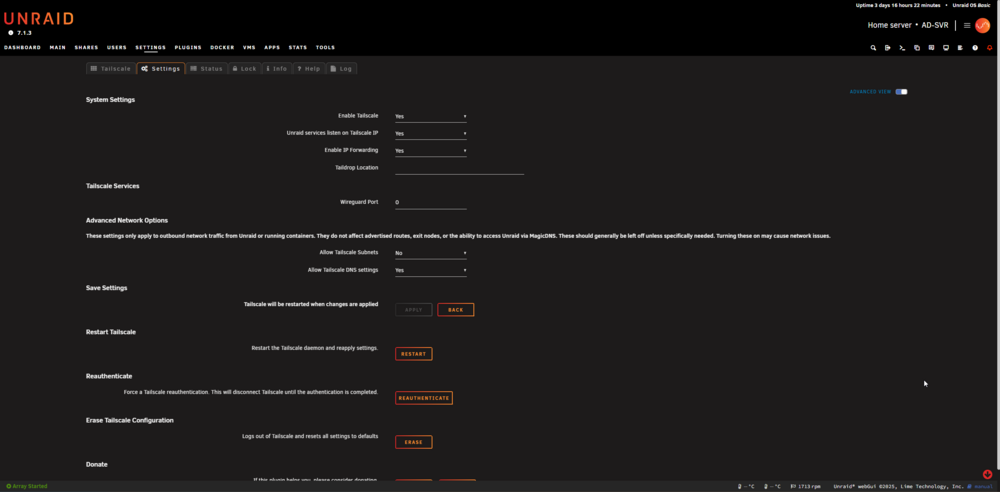Click the feedback icon in the top toolbar
Viewport: 1000px width, 492px height.
tap(932, 48)
